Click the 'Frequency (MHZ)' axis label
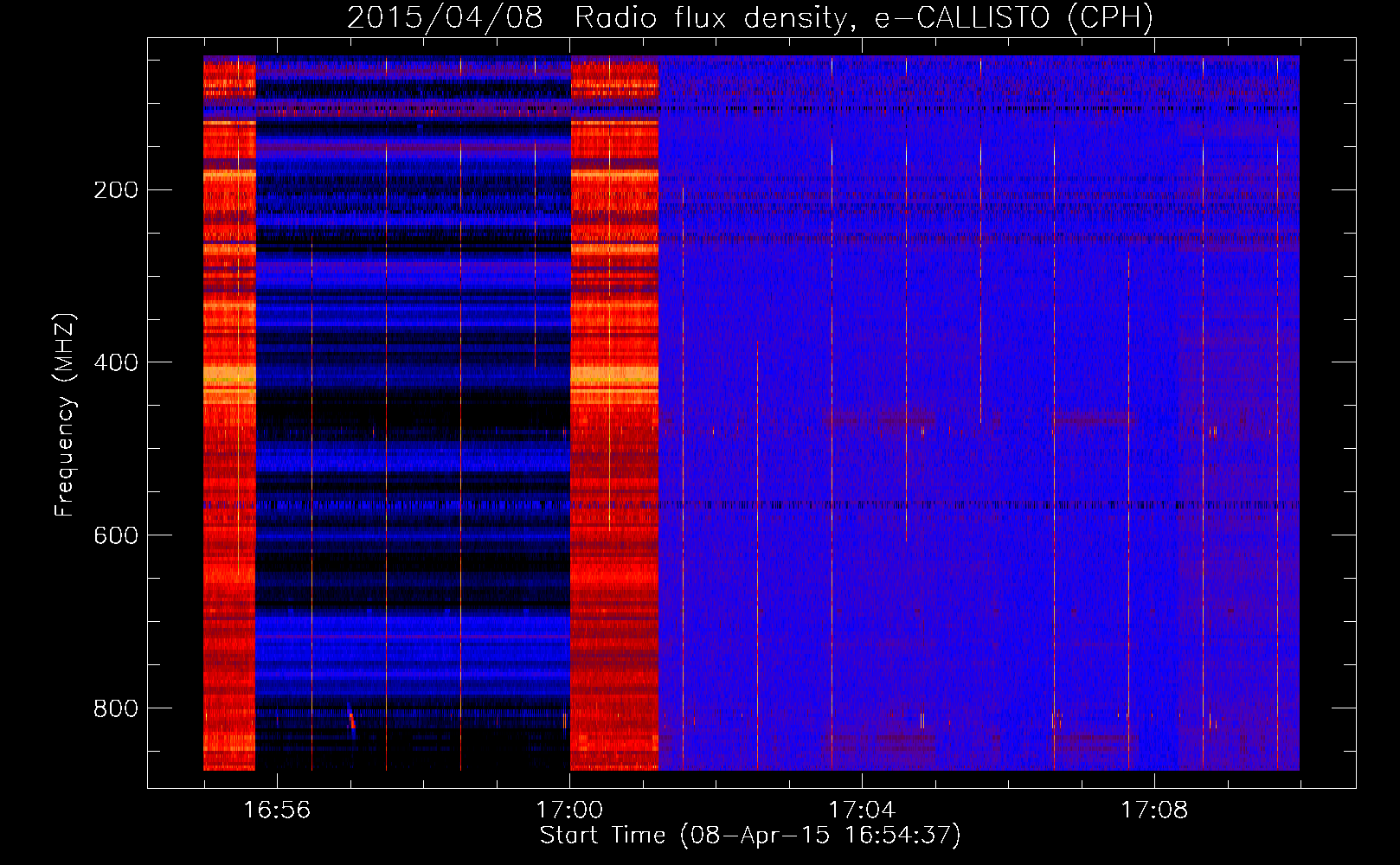This screenshot has width=1400, height=865. (x=65, y=415)
